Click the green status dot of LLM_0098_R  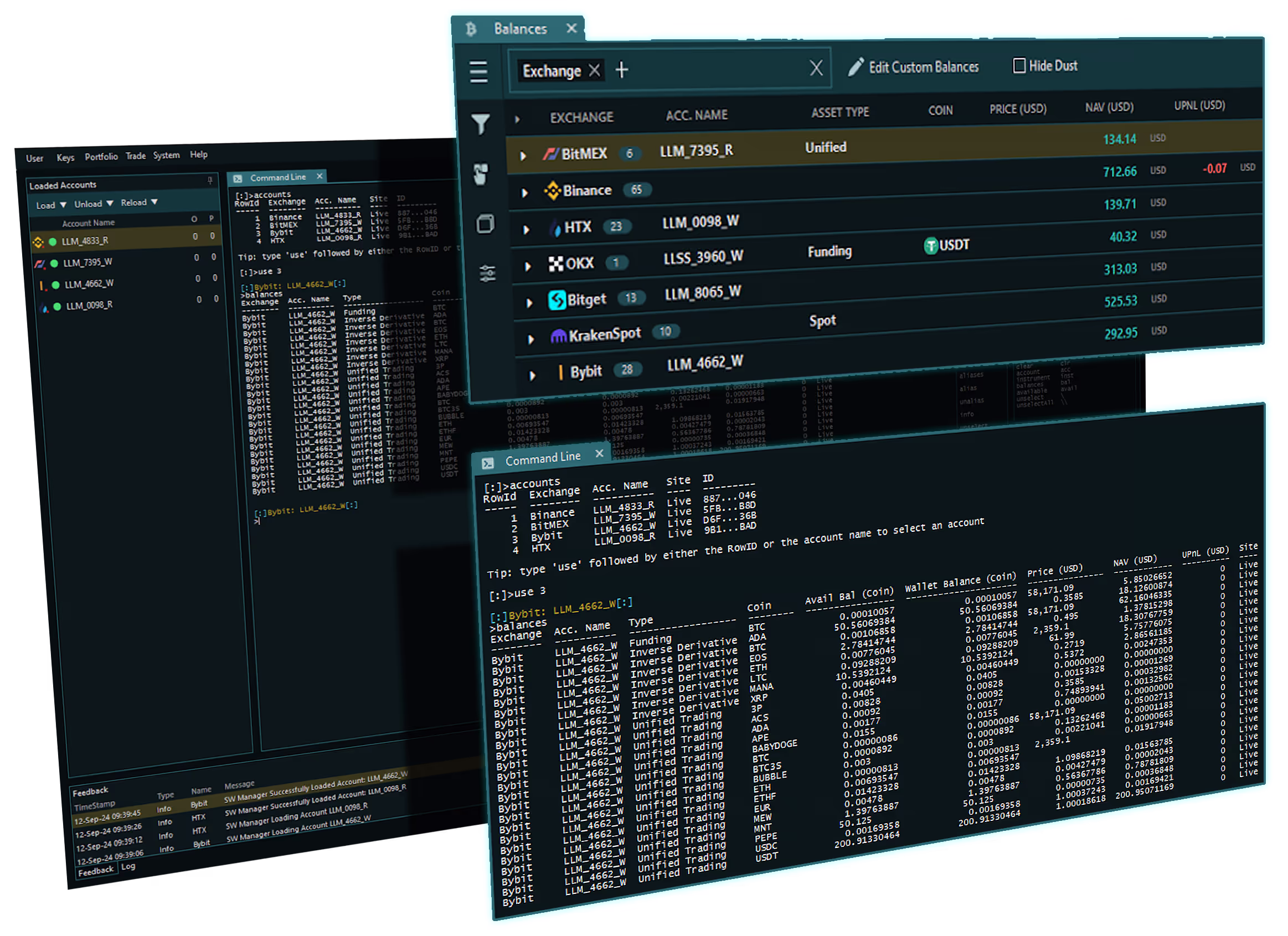[x=58, y=307]
